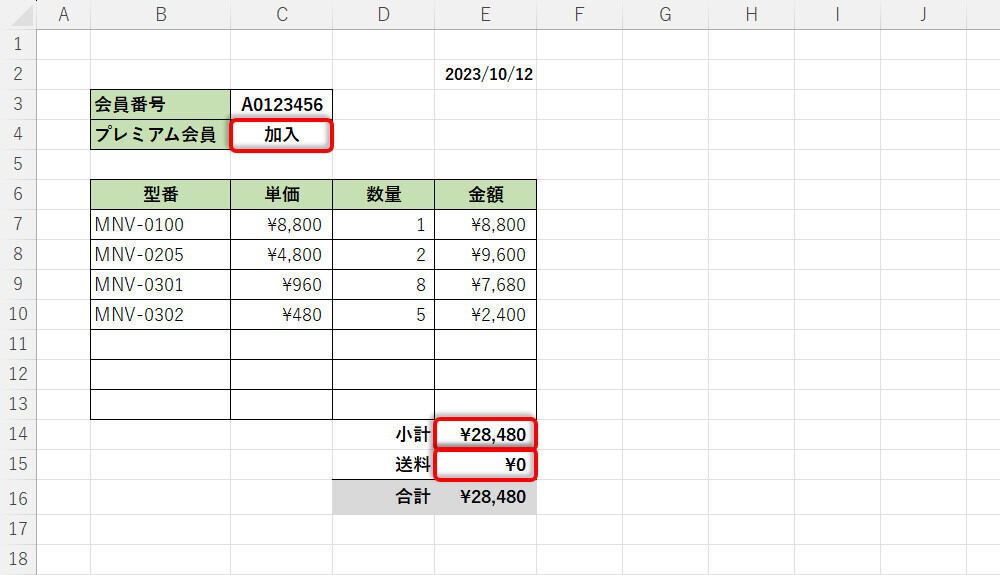Select column E header

tap(486, 15)
